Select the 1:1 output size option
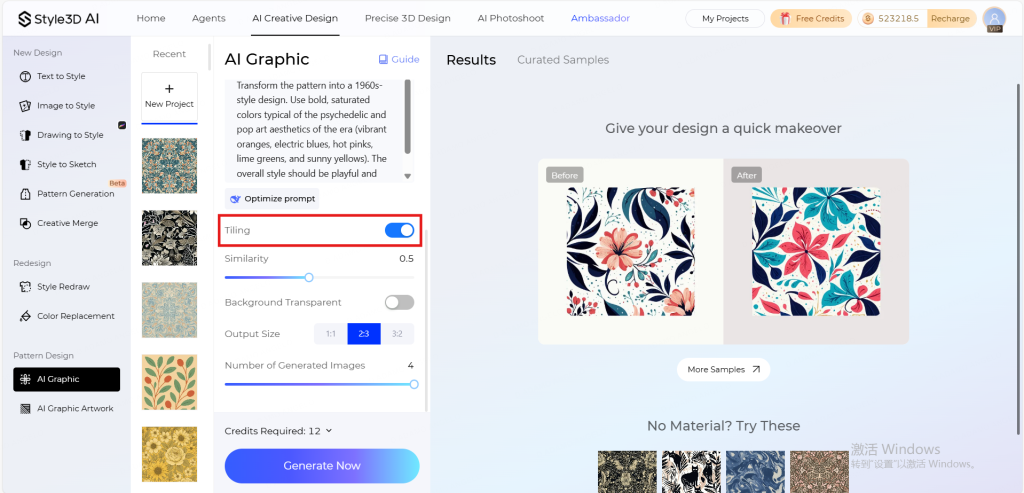 click(330, 334)
